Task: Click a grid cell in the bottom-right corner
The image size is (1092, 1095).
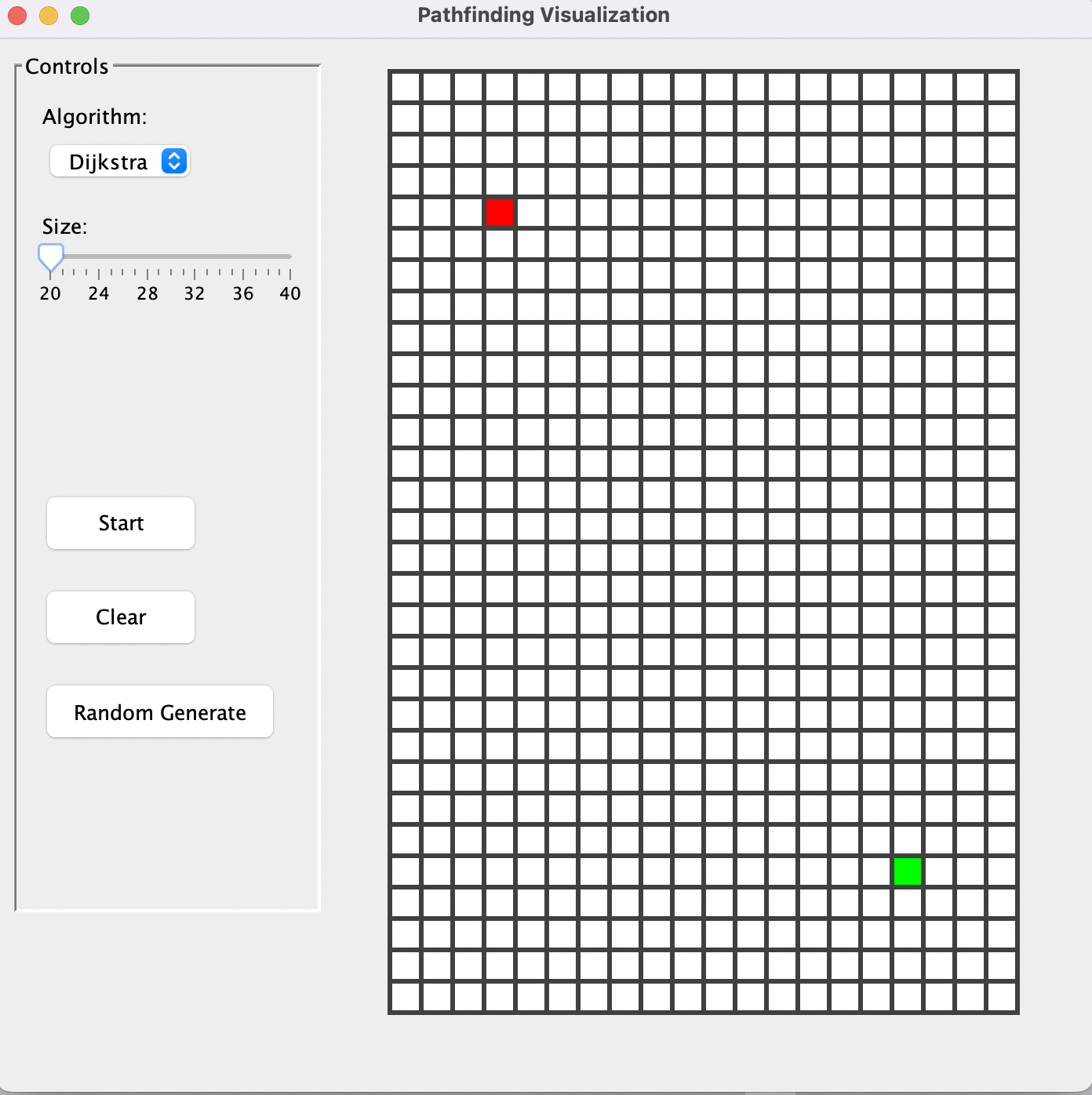Action: pos(1003,996)
